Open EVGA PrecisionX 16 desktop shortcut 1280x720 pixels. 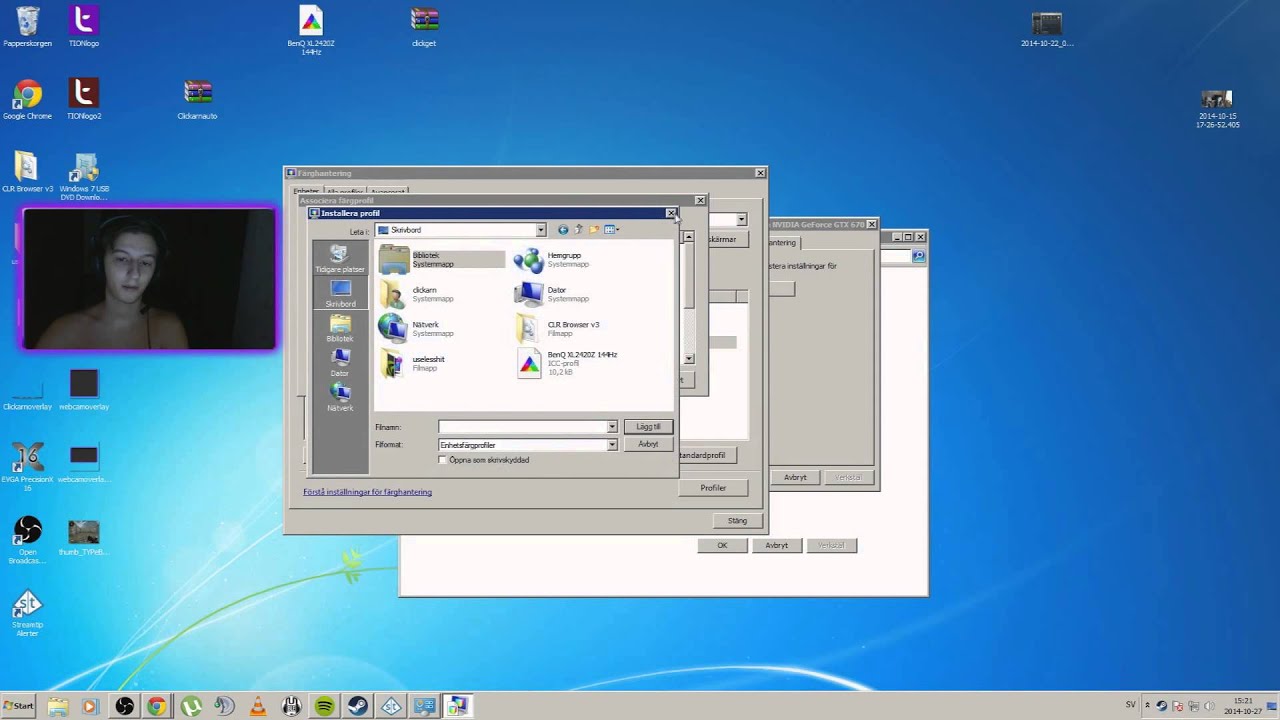click(x=26, y=466)
